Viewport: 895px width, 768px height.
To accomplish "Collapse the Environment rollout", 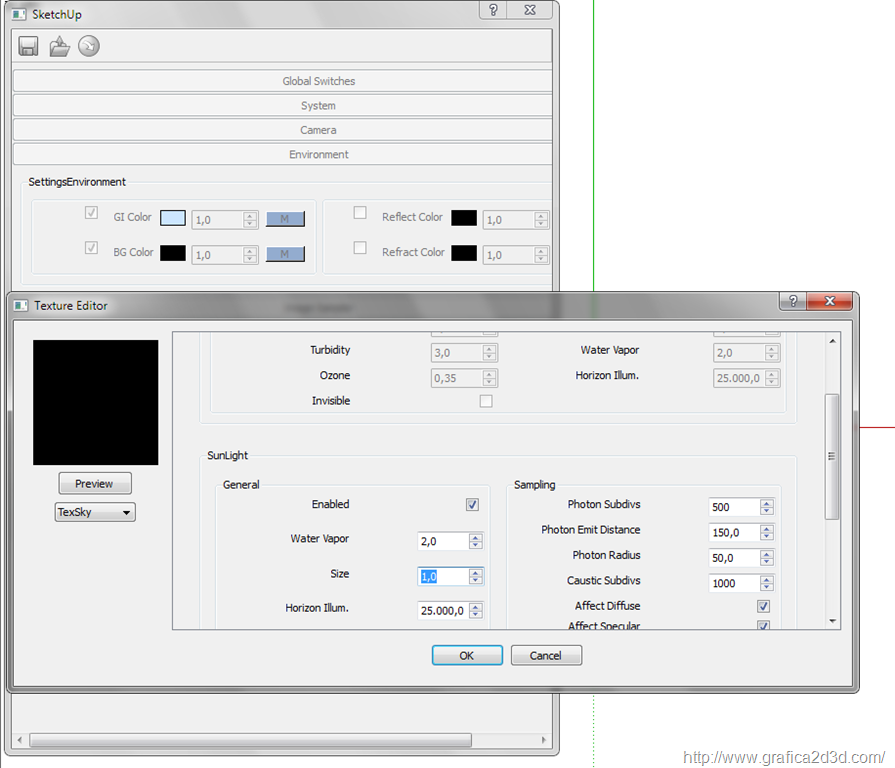I will tap(283, 155).
